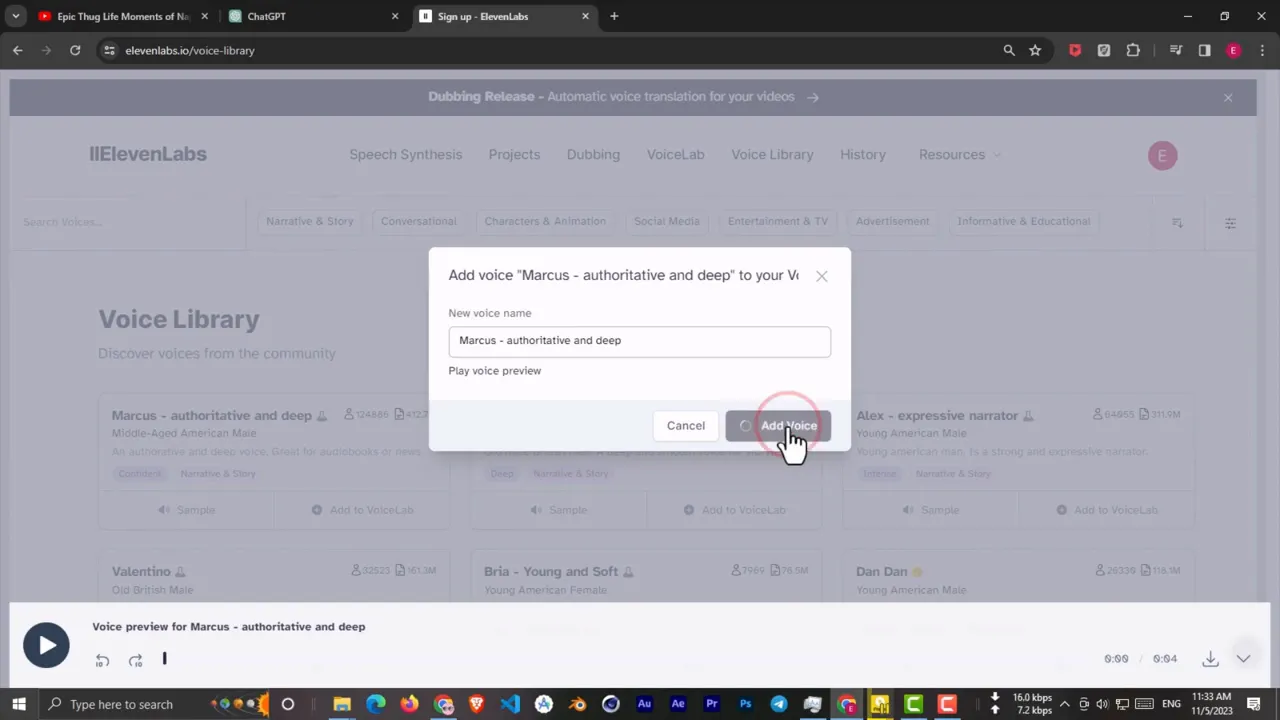Image resolution: width=1280 pixels, height=720 pixels.
Task: Open the voice sort options icon
Action: 1177,223
